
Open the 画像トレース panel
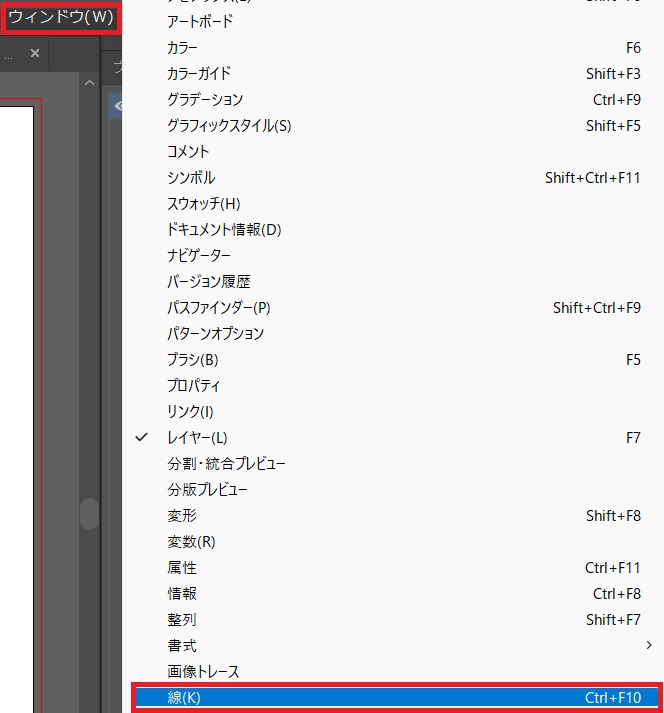click(x=204, y=672)
